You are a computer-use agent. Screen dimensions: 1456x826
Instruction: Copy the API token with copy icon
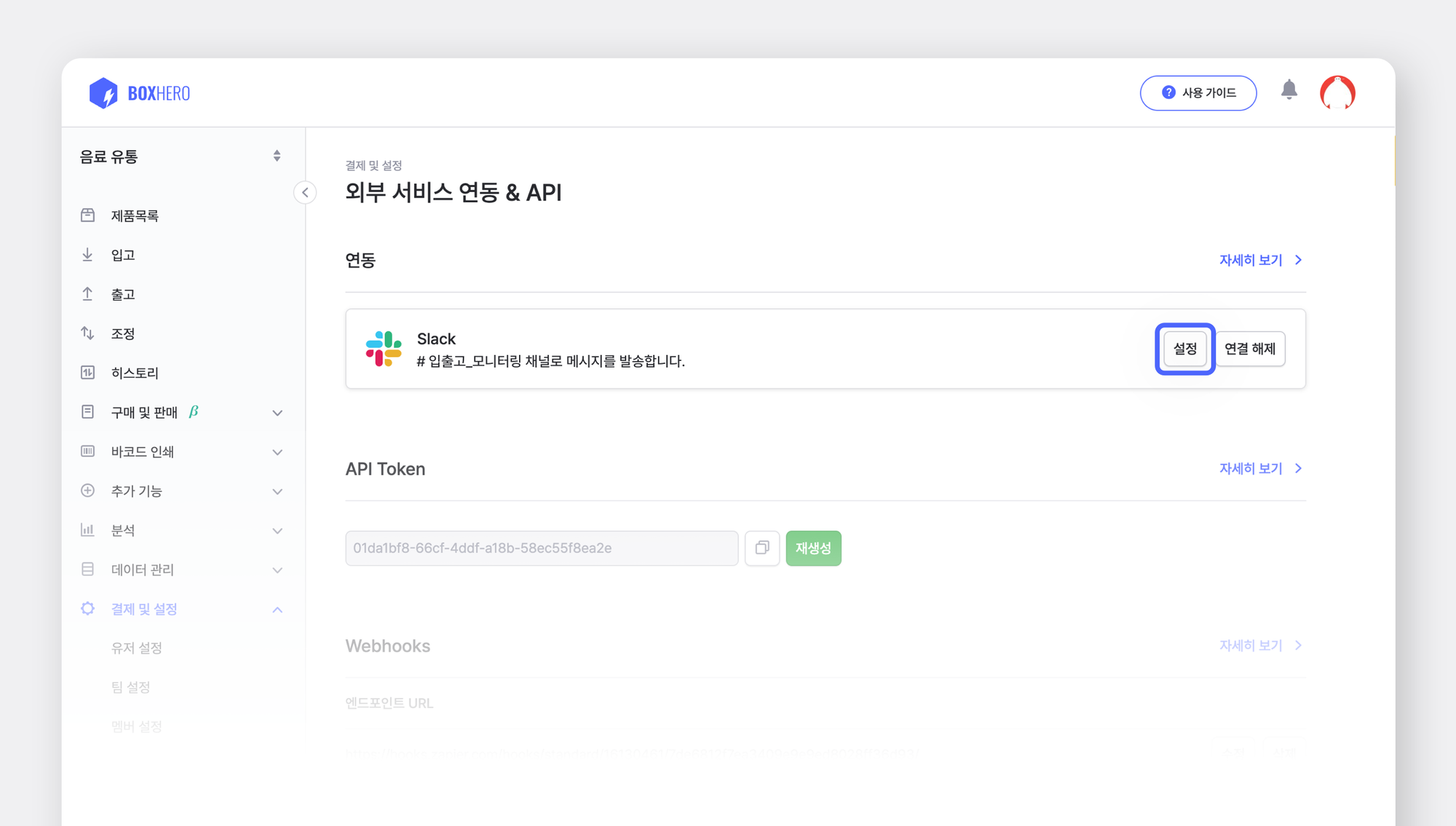point(762,548)
